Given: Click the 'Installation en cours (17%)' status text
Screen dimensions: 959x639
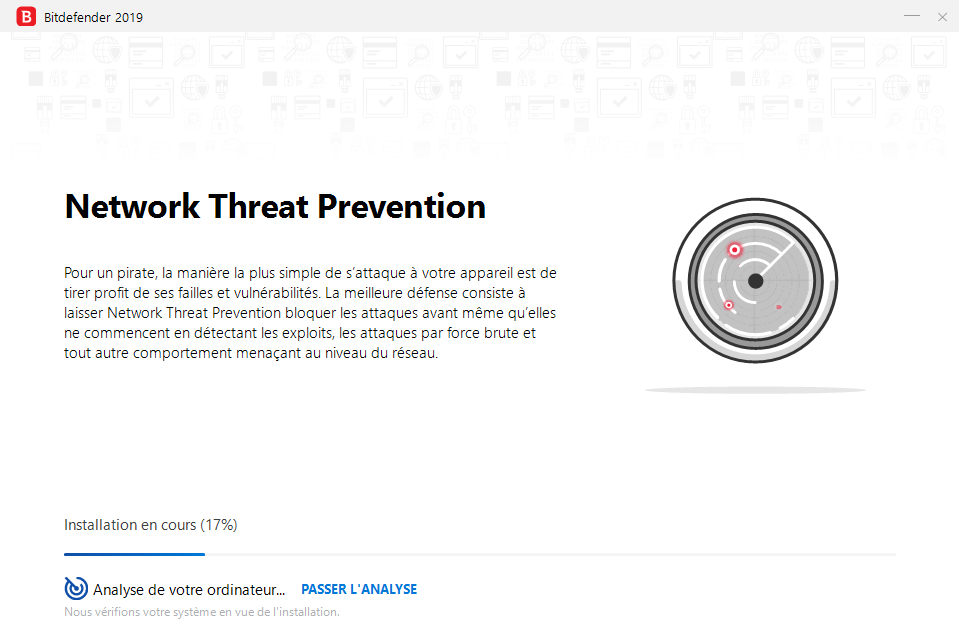Looking at the screenshot, I should coord(150,525).
